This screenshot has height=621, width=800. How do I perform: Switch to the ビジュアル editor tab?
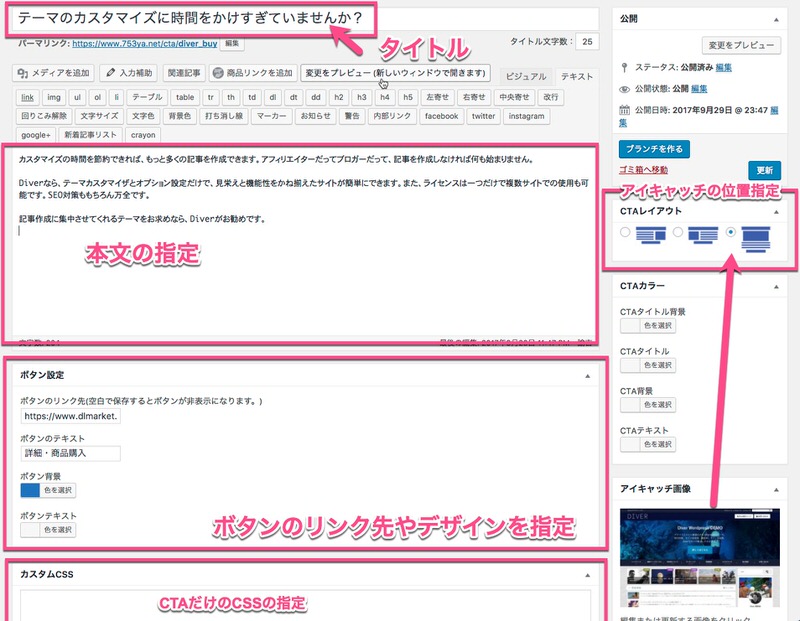click(x=526, y=77)
